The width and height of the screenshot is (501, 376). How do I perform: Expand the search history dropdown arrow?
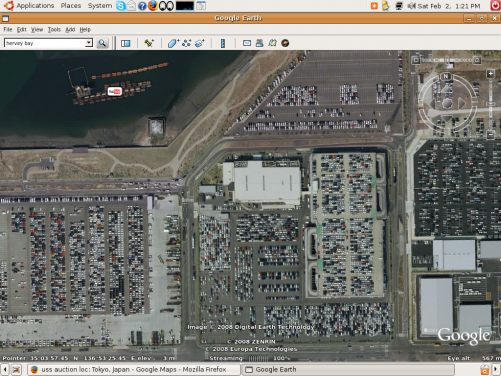(x=89, y=43)
